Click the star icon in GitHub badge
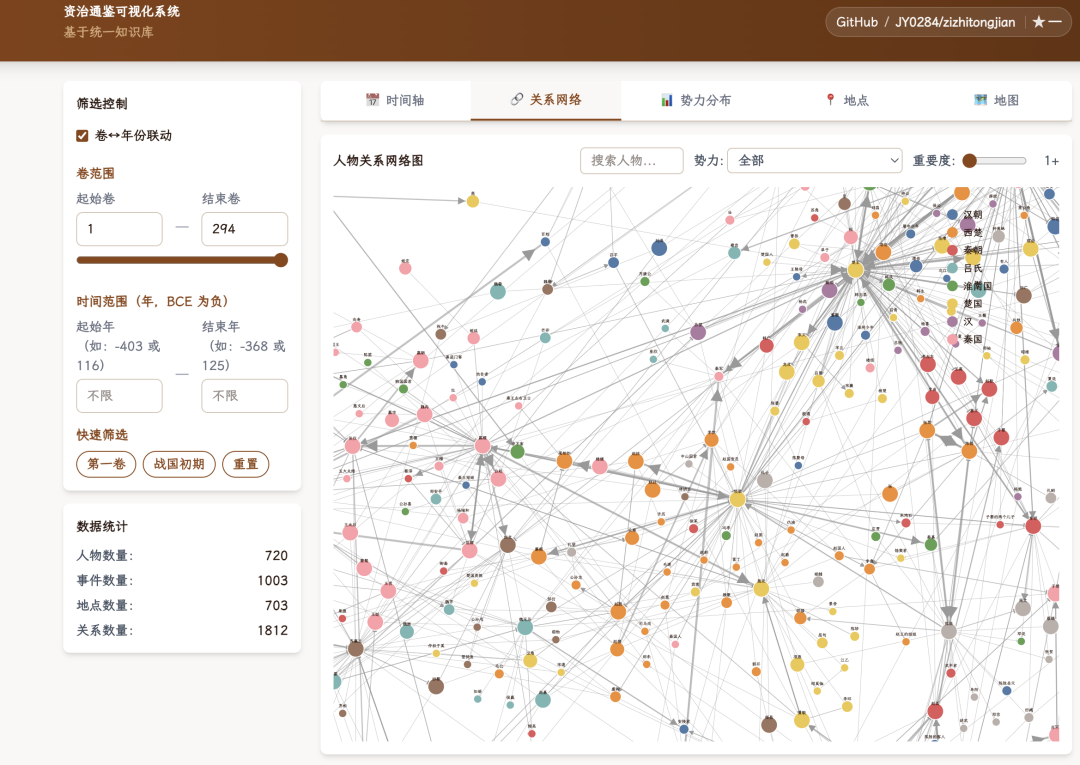Viewport: 1080px width, 765px height. point(1039,22)
